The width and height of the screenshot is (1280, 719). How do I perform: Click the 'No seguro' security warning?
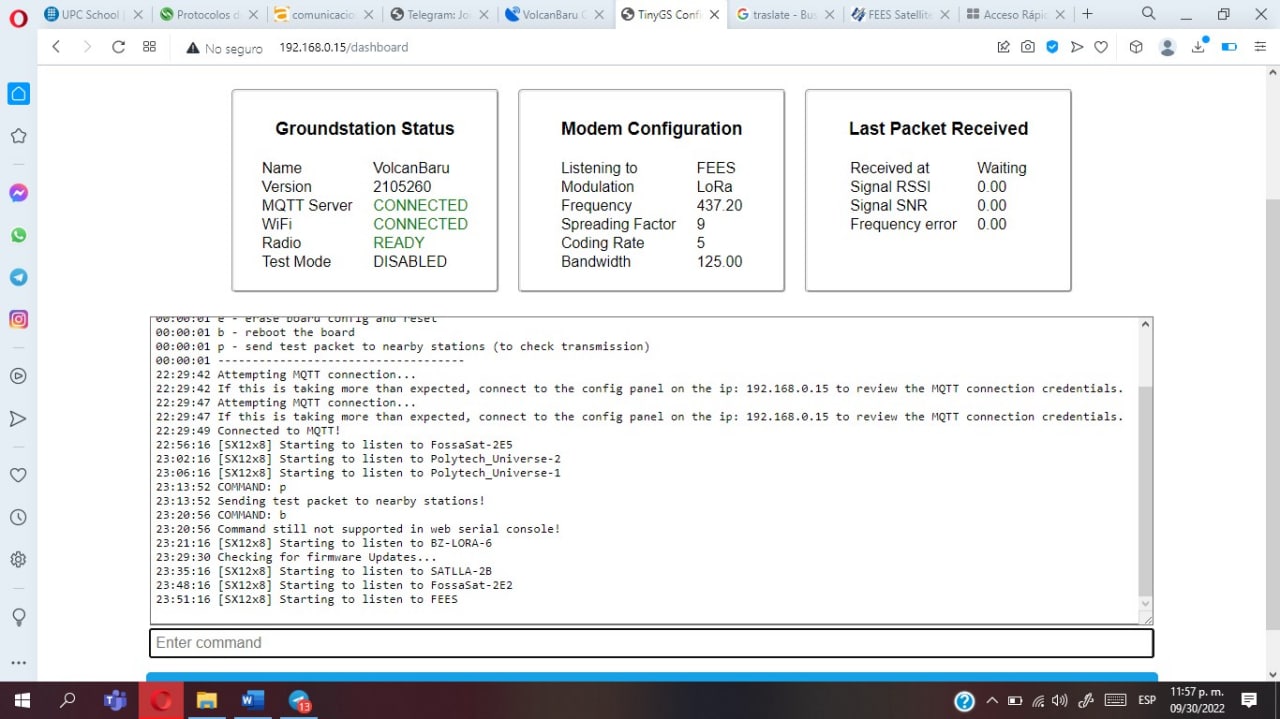point(224,48)
